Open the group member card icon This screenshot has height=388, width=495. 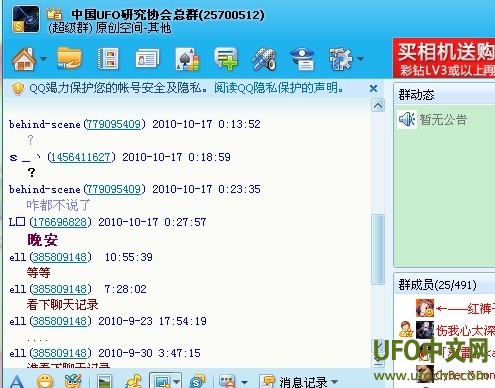coord(147,59)
